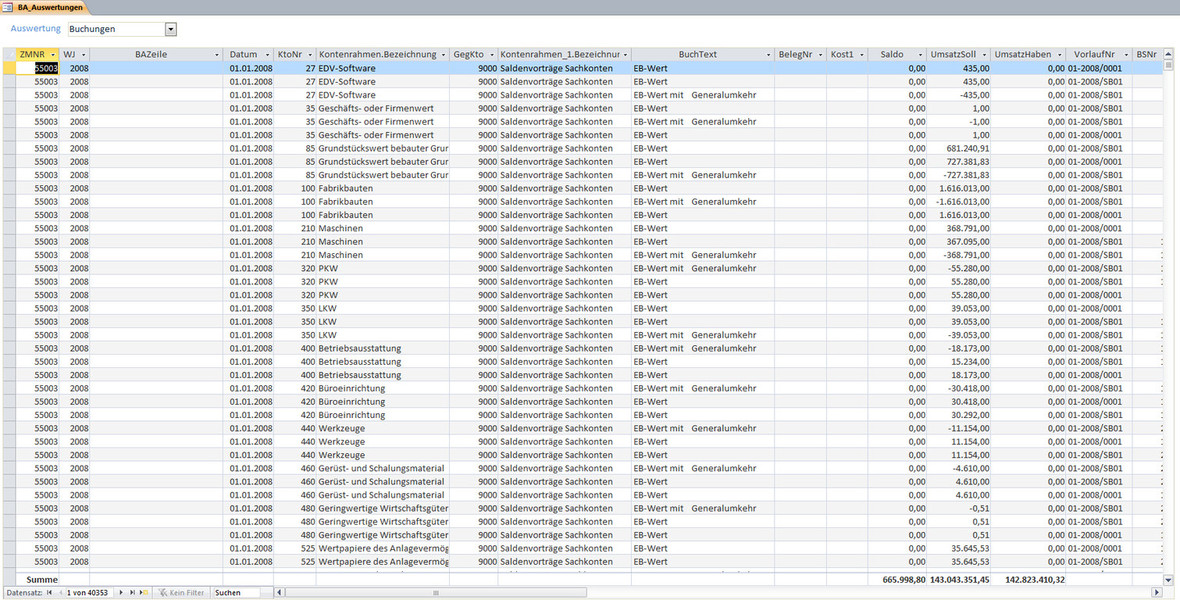Open the UmsatzHaben column filter dropdown
1180x600 pixels.
coord(1060,55)
